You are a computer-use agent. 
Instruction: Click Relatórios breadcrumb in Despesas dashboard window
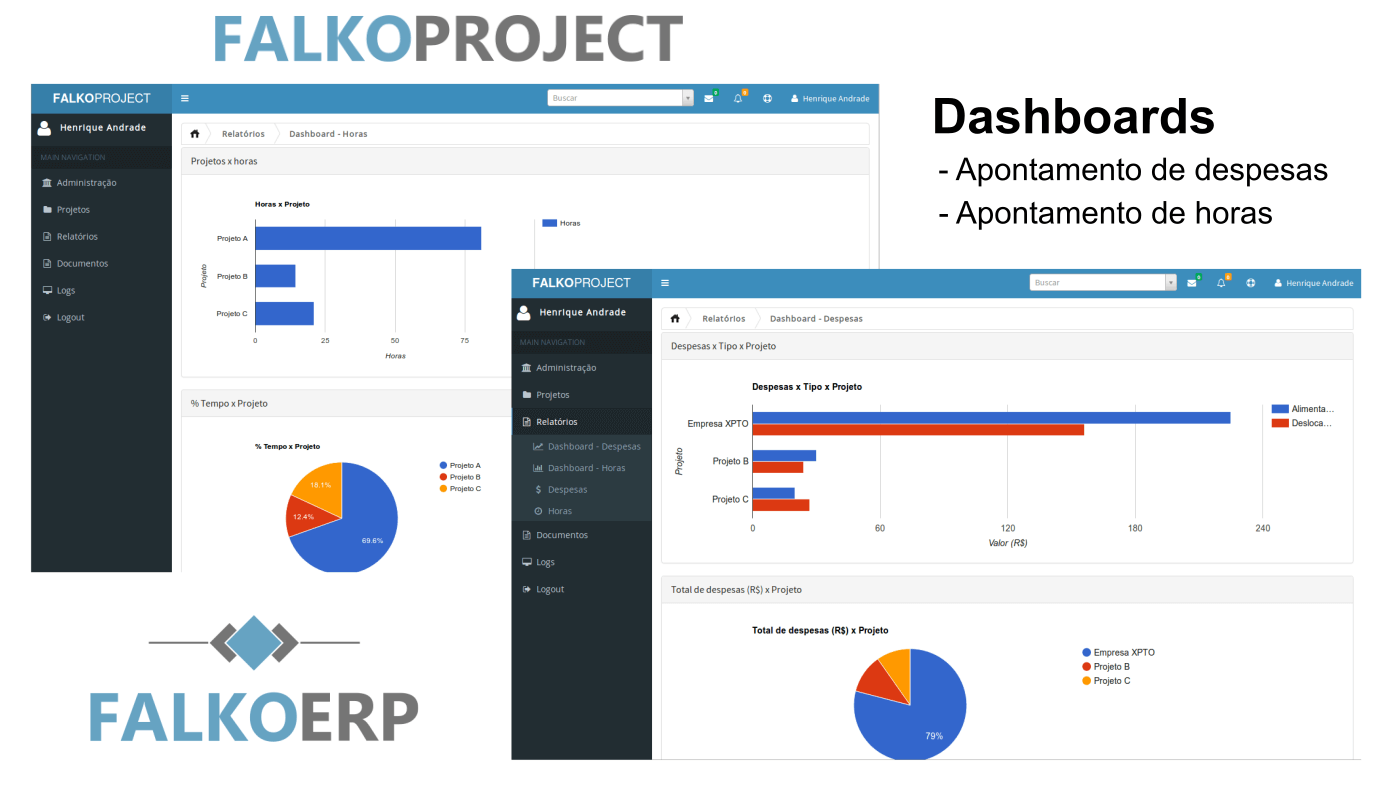(x=724, y=318)
